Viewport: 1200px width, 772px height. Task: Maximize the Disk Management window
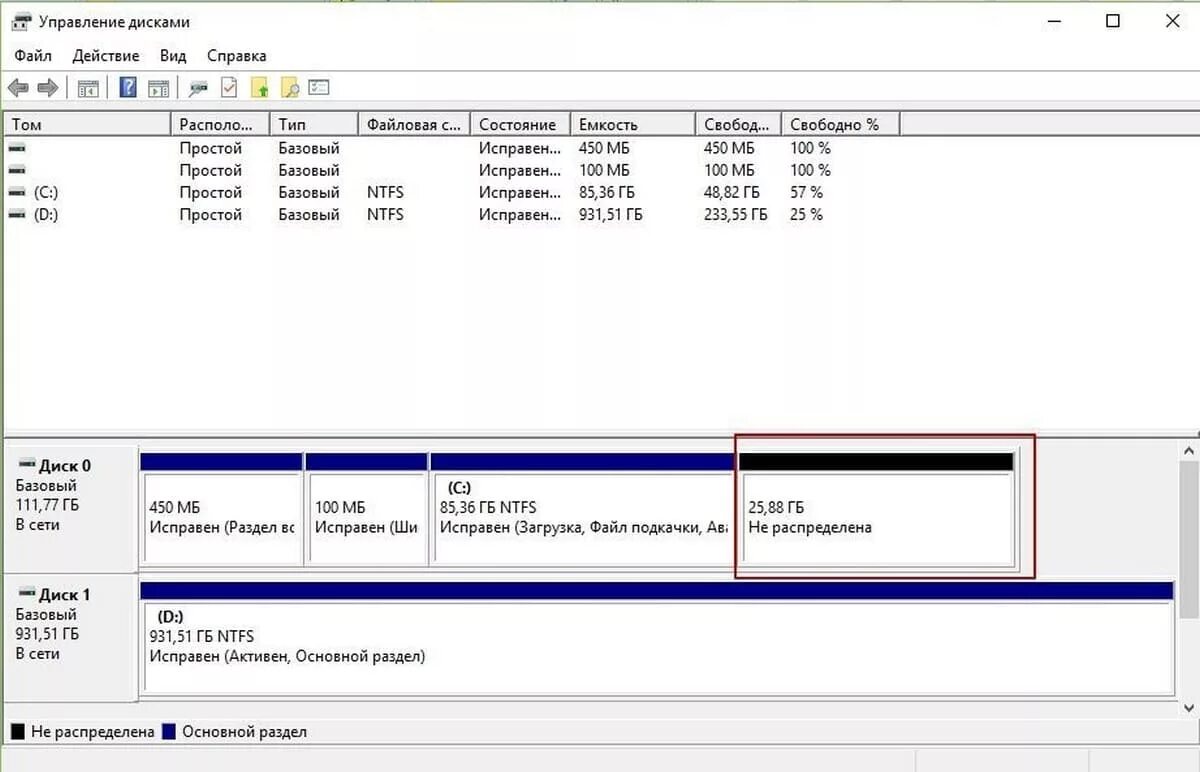1113,21
